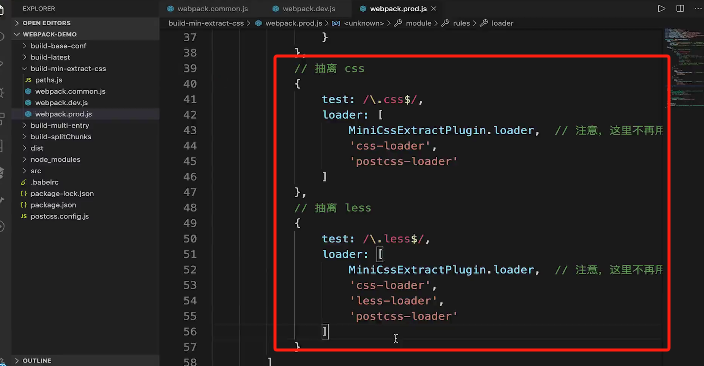Close the webpack.prod.js tab
Image resolution: width=704 pixels, height=366 pixels.
pyautogui.click(x=433, y=9)
